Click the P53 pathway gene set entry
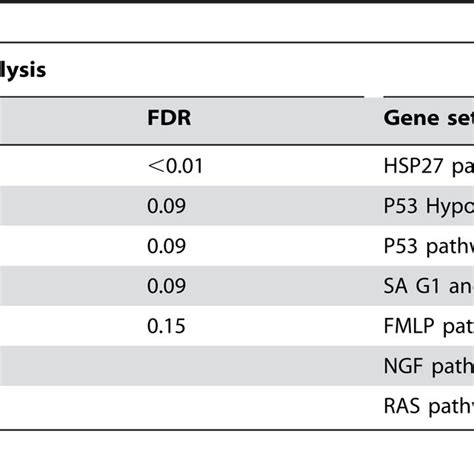Screen dimensions: 474x474 point(429,246)
